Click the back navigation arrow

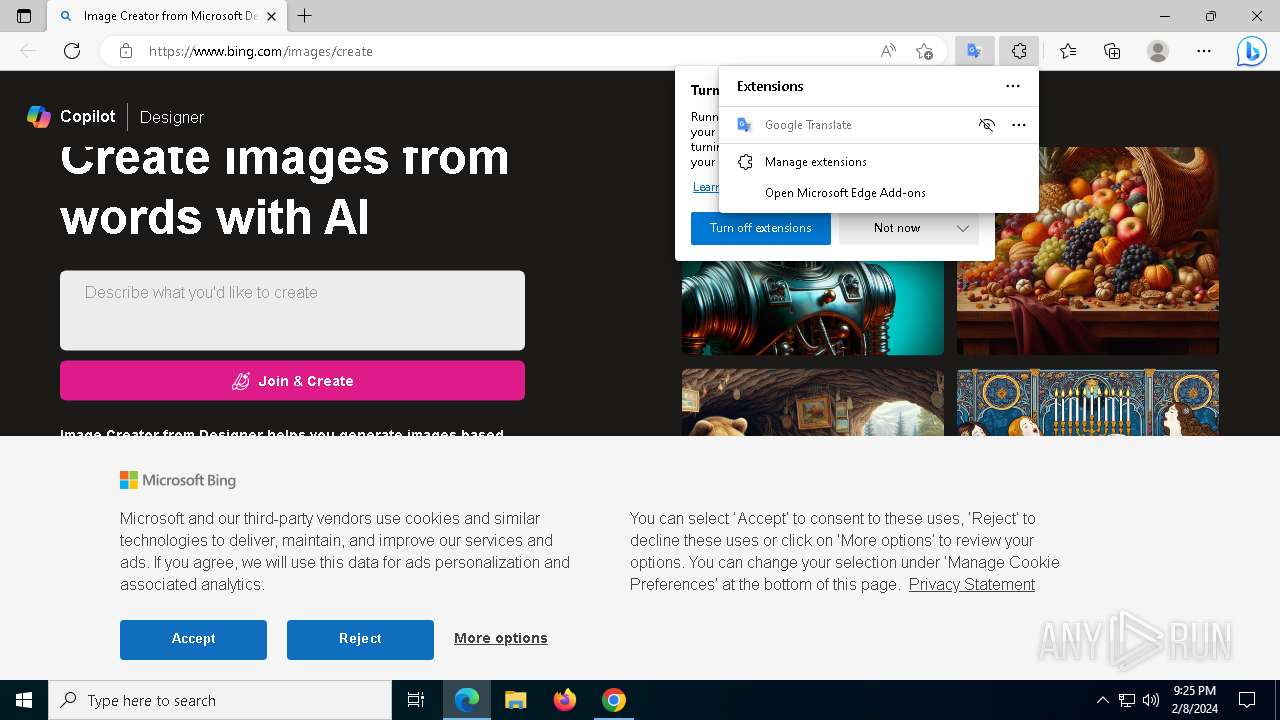pyautogui.click(x=28, y=51)
